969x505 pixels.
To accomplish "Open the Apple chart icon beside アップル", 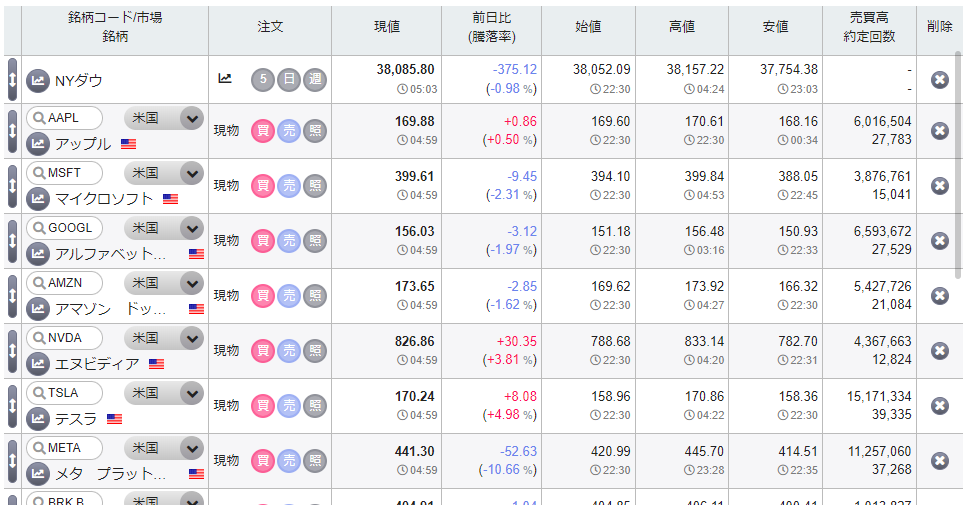I will pyautogui.click(x=38, y=144).
